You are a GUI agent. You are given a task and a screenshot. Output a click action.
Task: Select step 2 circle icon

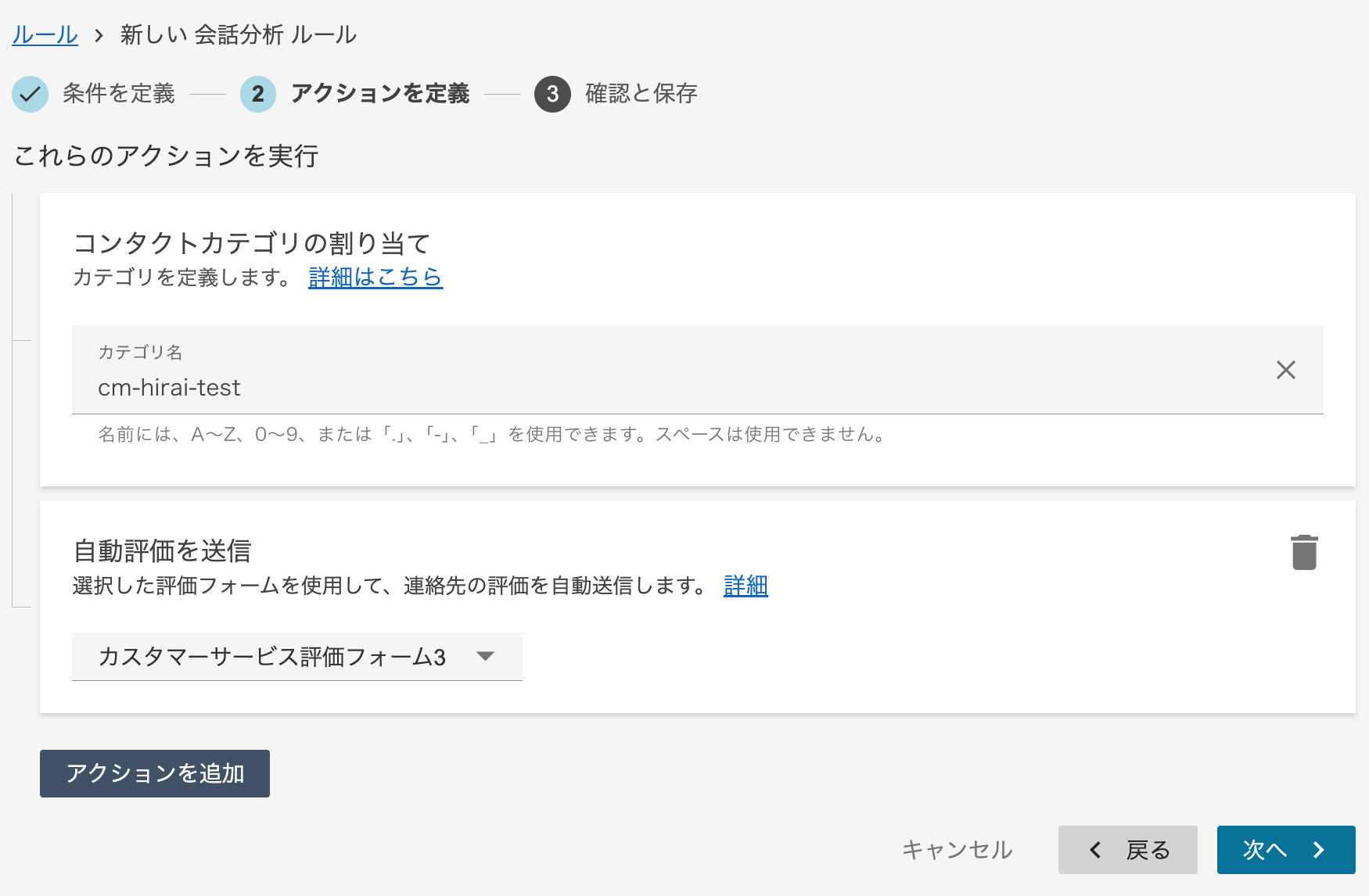click(x=258, y=94)
